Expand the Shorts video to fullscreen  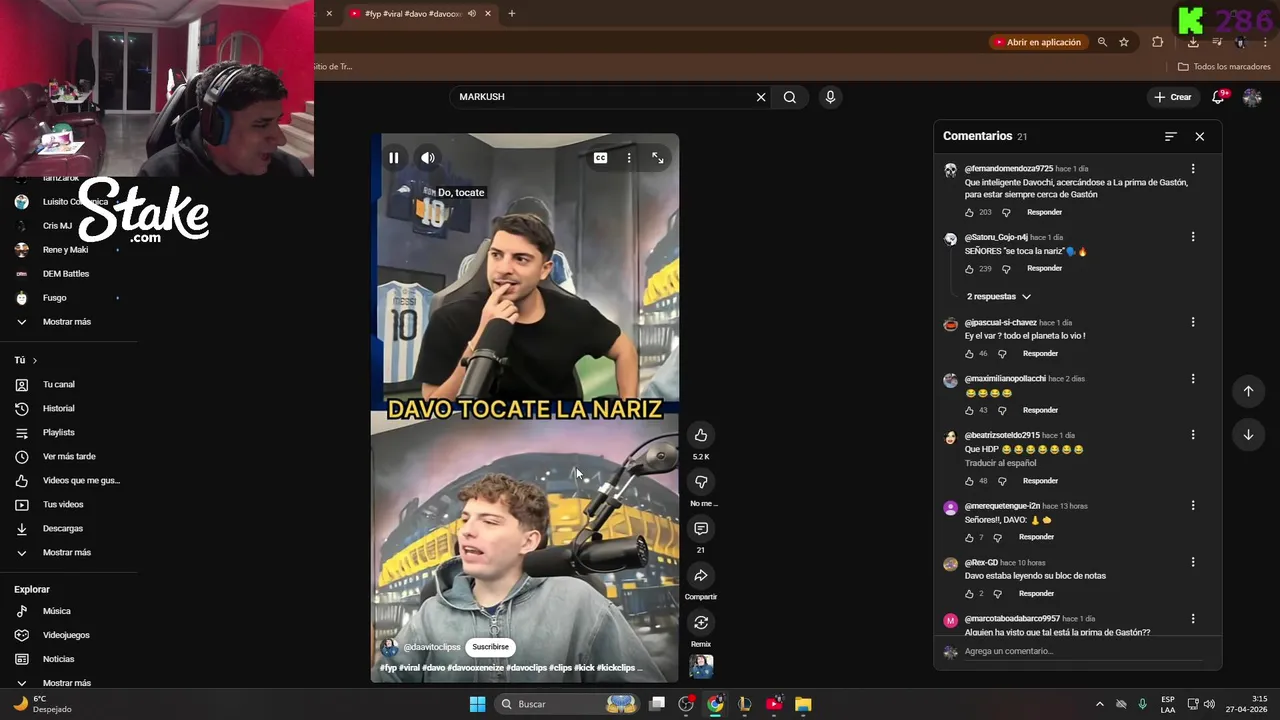tap(658, 158)
